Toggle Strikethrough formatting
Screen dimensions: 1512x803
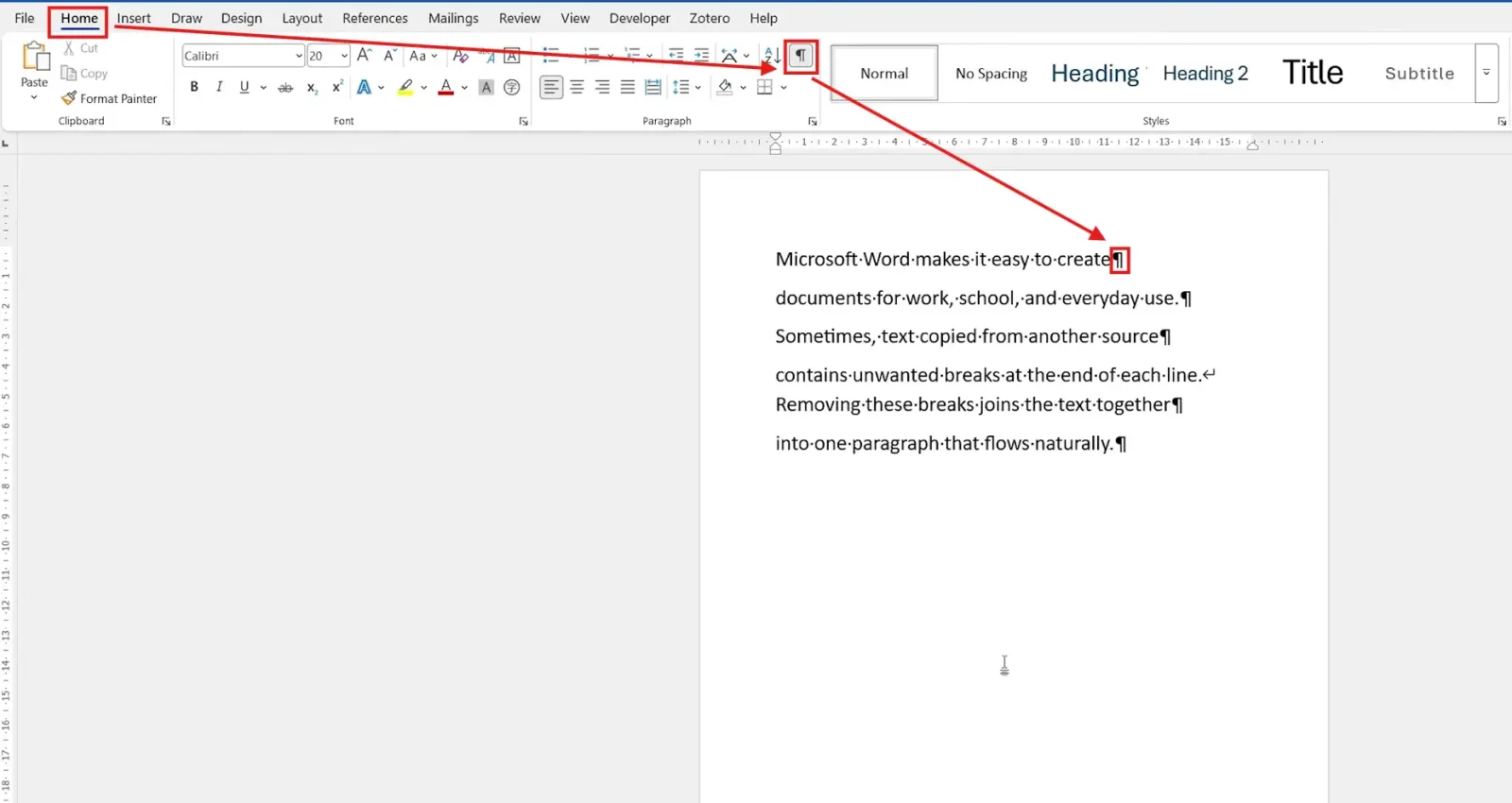click(x=285, y=87)
